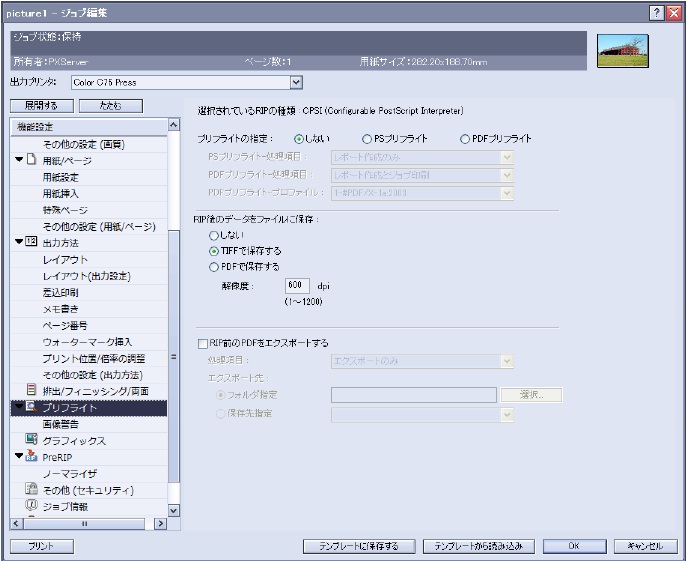Click the 解像度 dpi input field
This screenshot has width=687, height=561.
[297, 285]
